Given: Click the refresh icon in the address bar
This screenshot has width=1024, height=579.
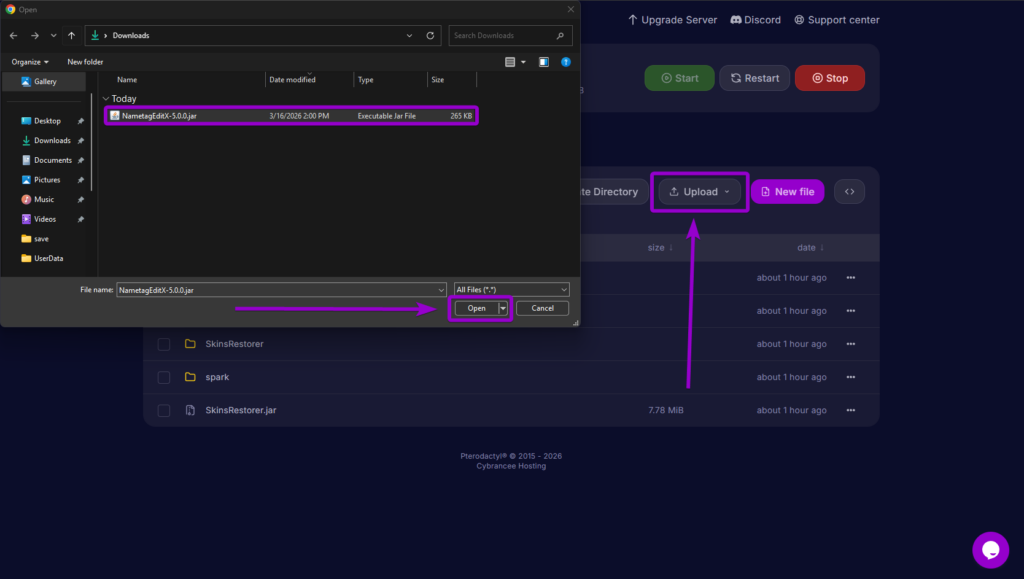Looking at the screenshot, I should point(429,35).
